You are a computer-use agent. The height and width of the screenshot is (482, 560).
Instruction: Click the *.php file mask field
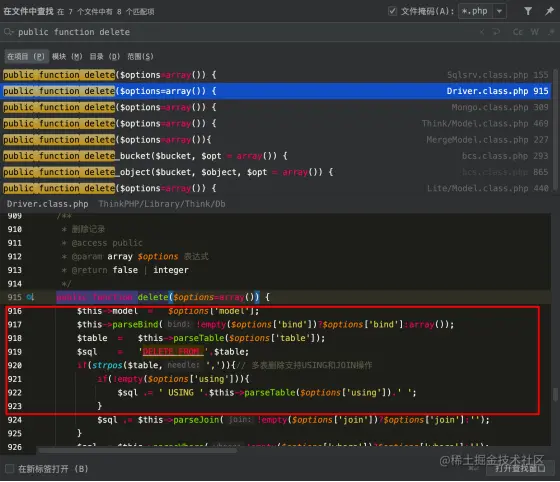coord(476,11)
